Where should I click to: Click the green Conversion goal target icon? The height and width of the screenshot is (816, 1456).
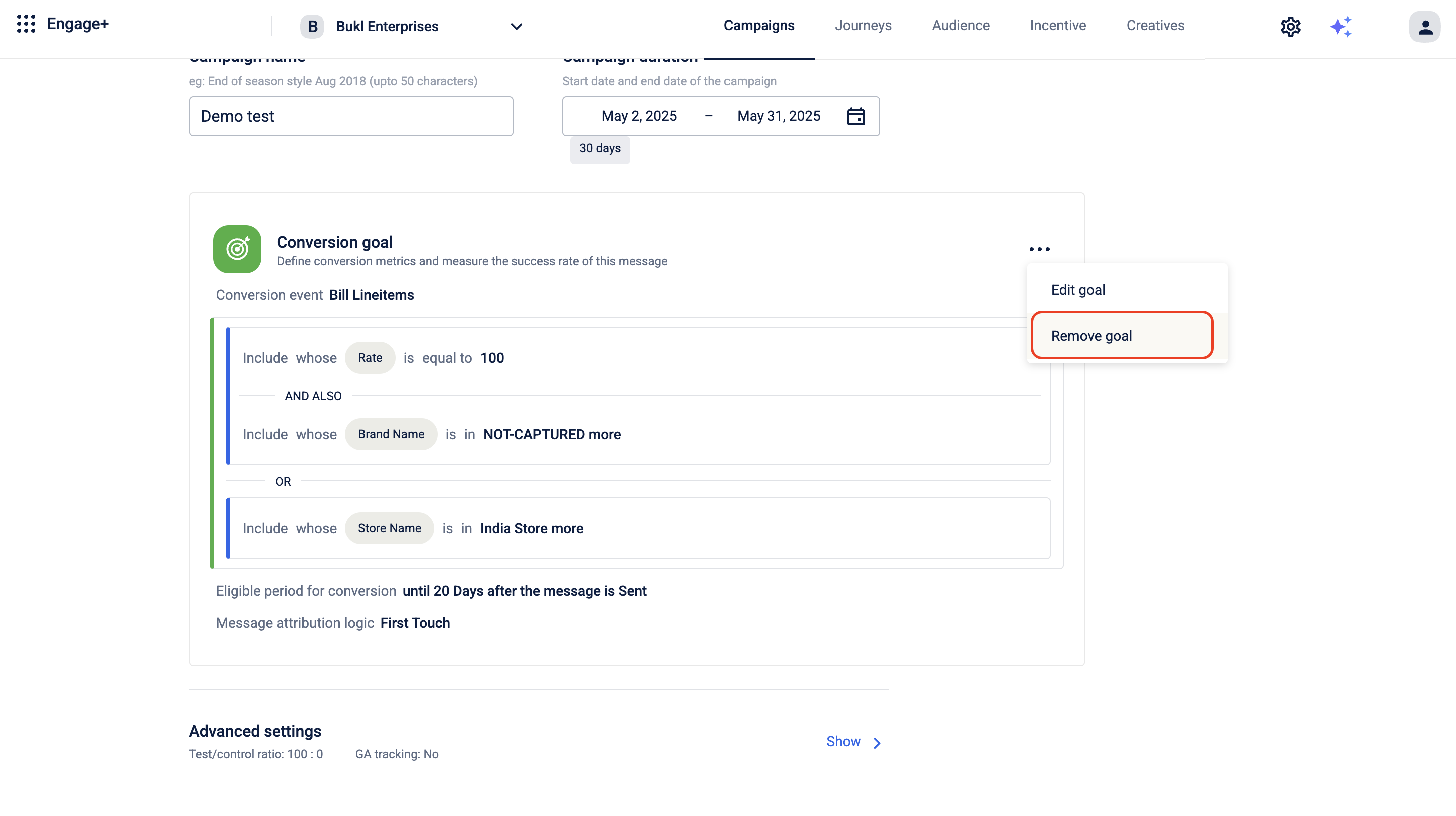tap(237, 249)
